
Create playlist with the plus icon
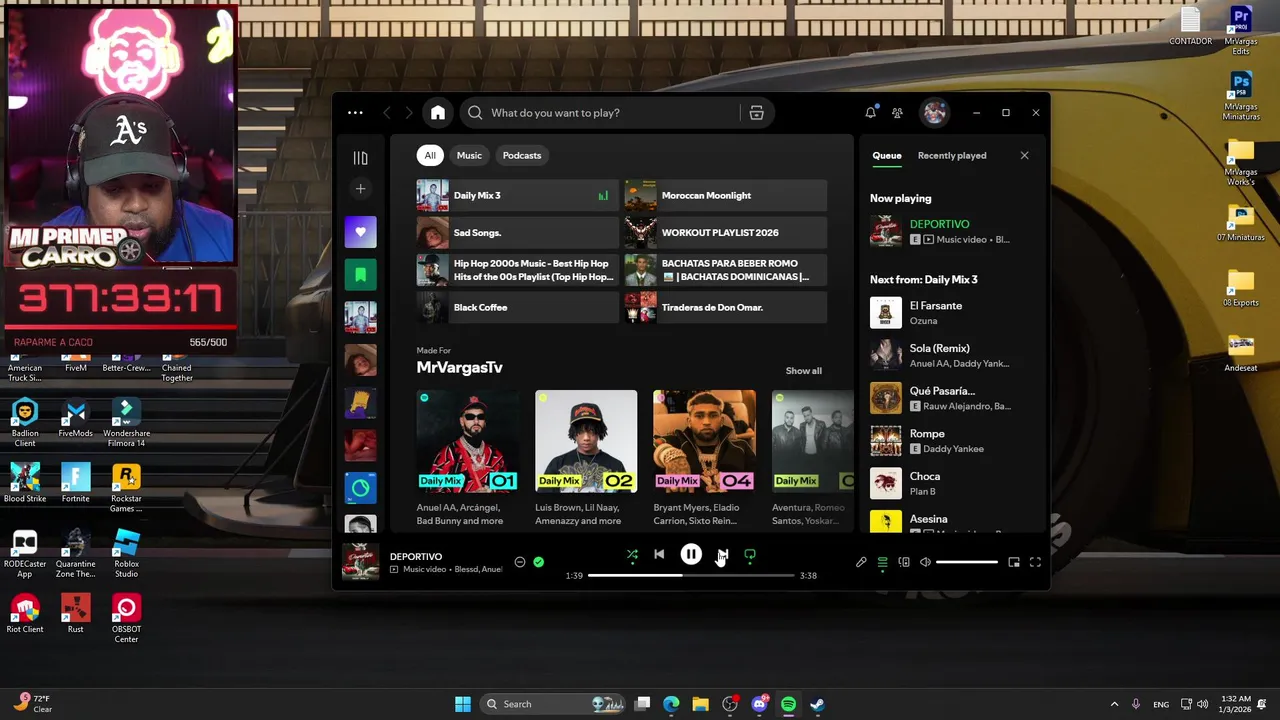pyautogui.click(x=360, y=189)
